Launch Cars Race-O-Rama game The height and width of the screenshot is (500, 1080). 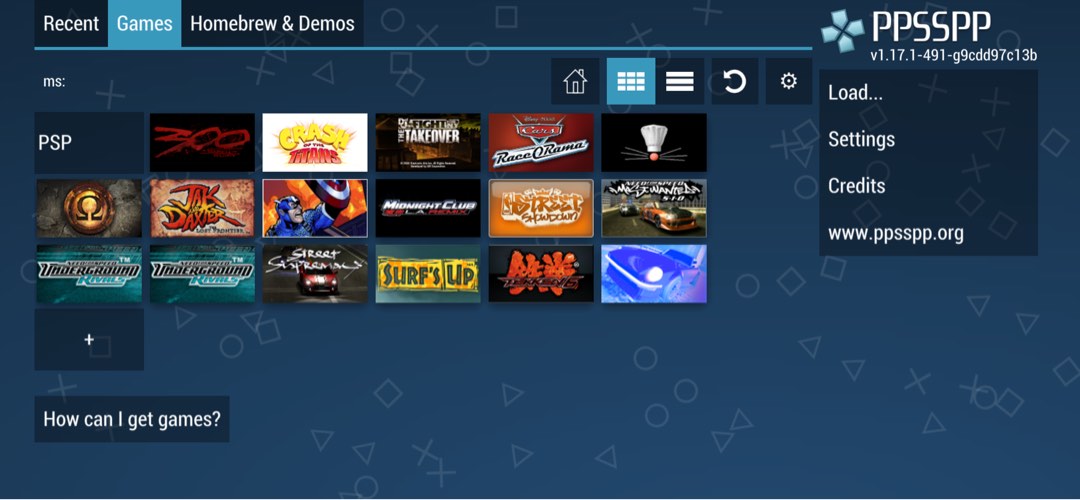pyautogui.click(x=541, y=143)
